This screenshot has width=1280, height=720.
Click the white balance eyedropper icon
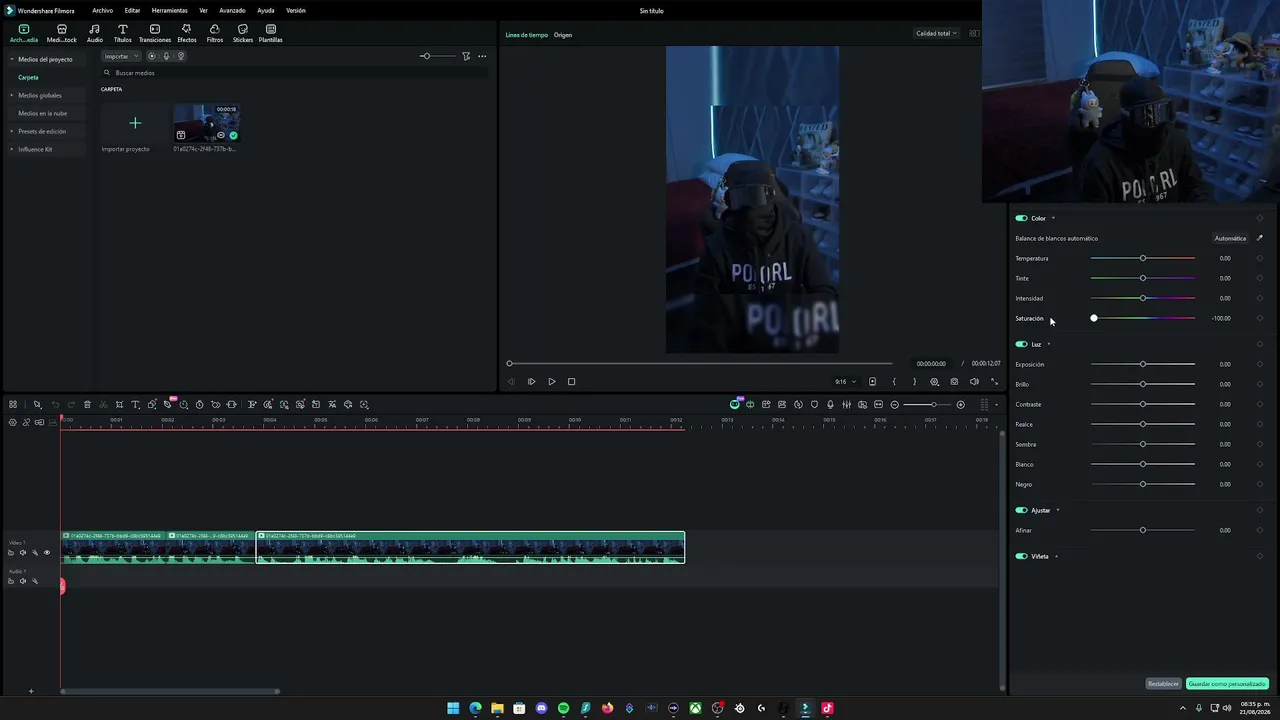[1259, 238]
